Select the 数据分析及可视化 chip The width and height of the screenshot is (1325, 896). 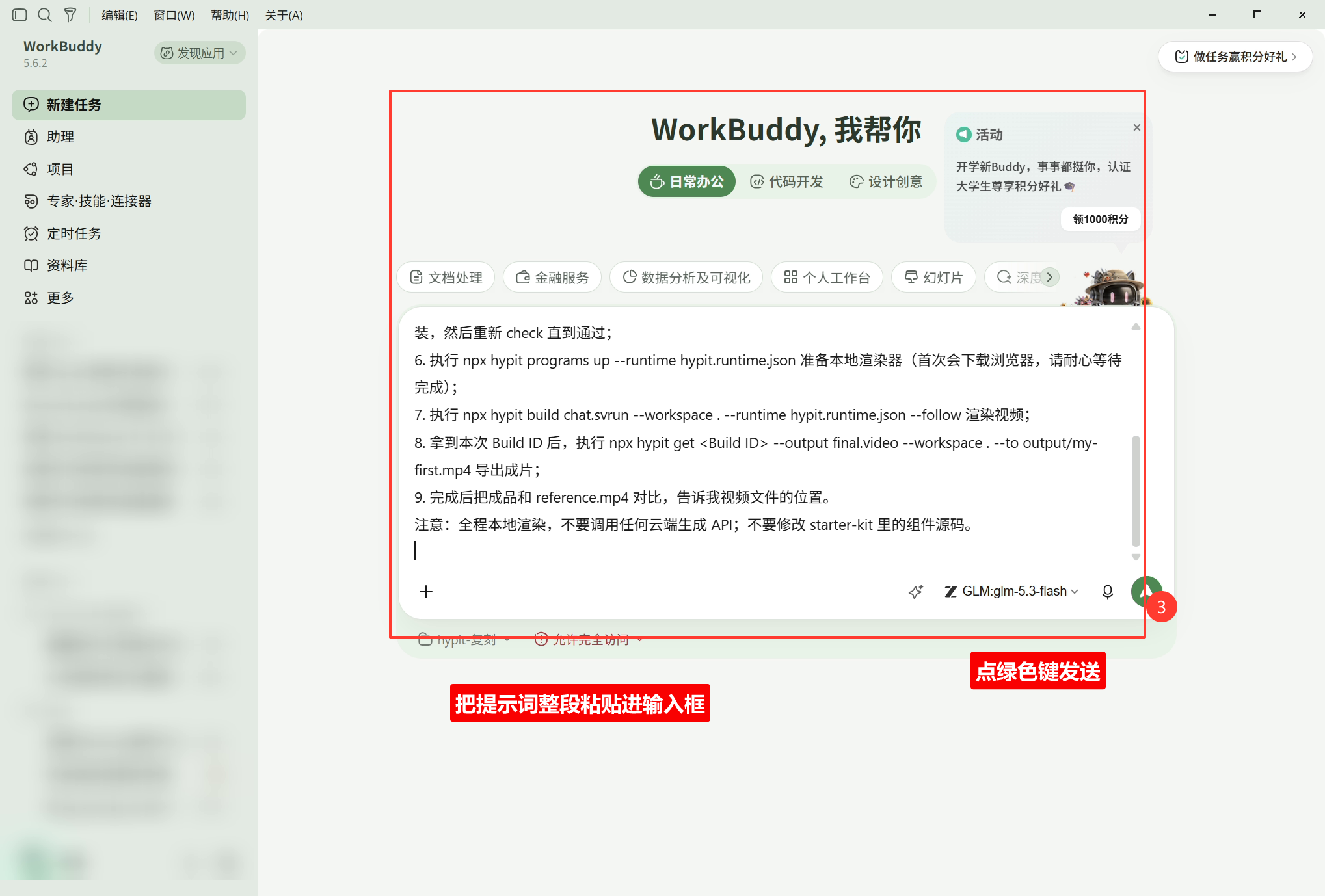pos(686,278)
